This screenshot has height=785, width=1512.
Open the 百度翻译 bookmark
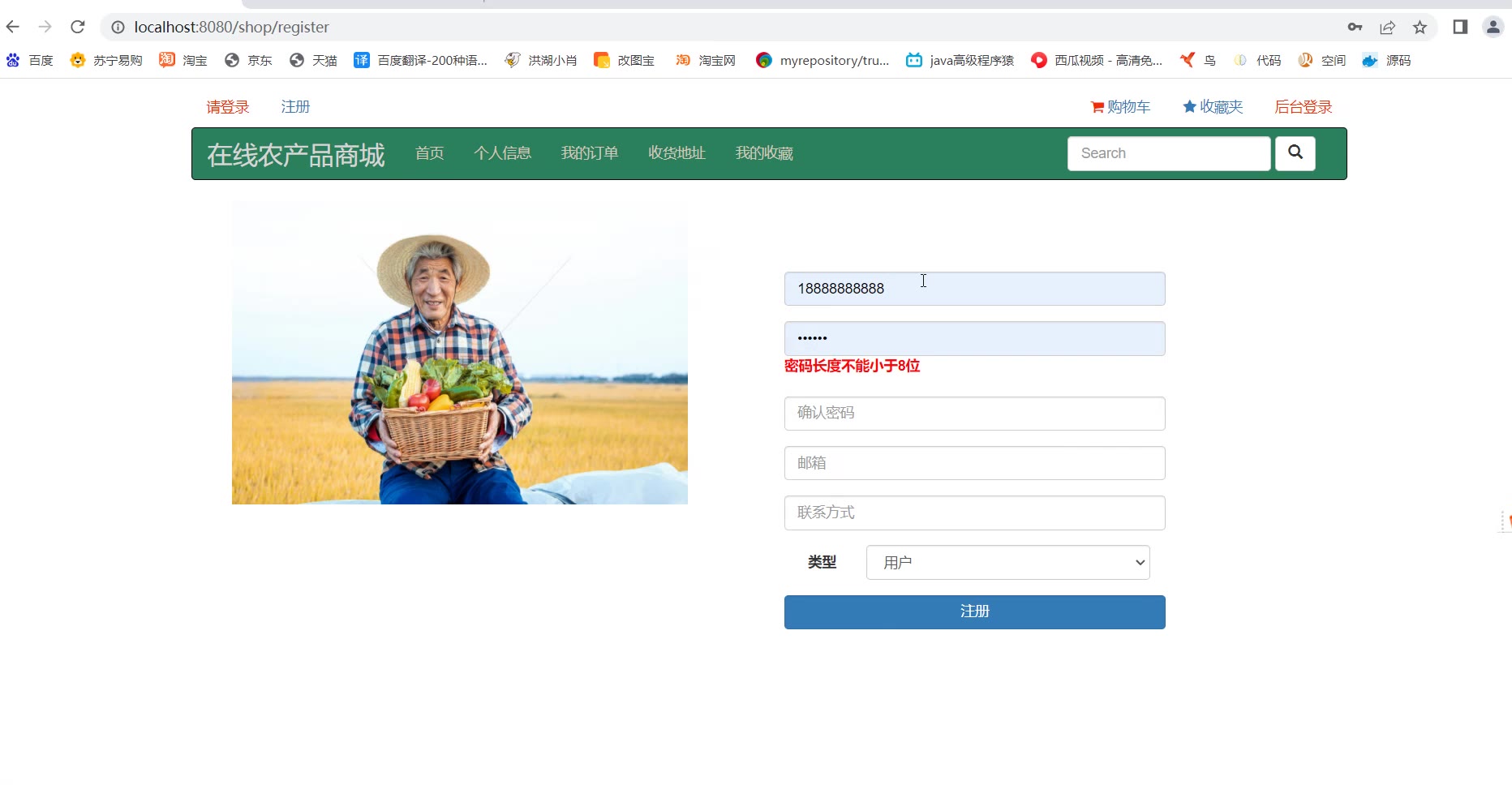(x=420, y=60)
